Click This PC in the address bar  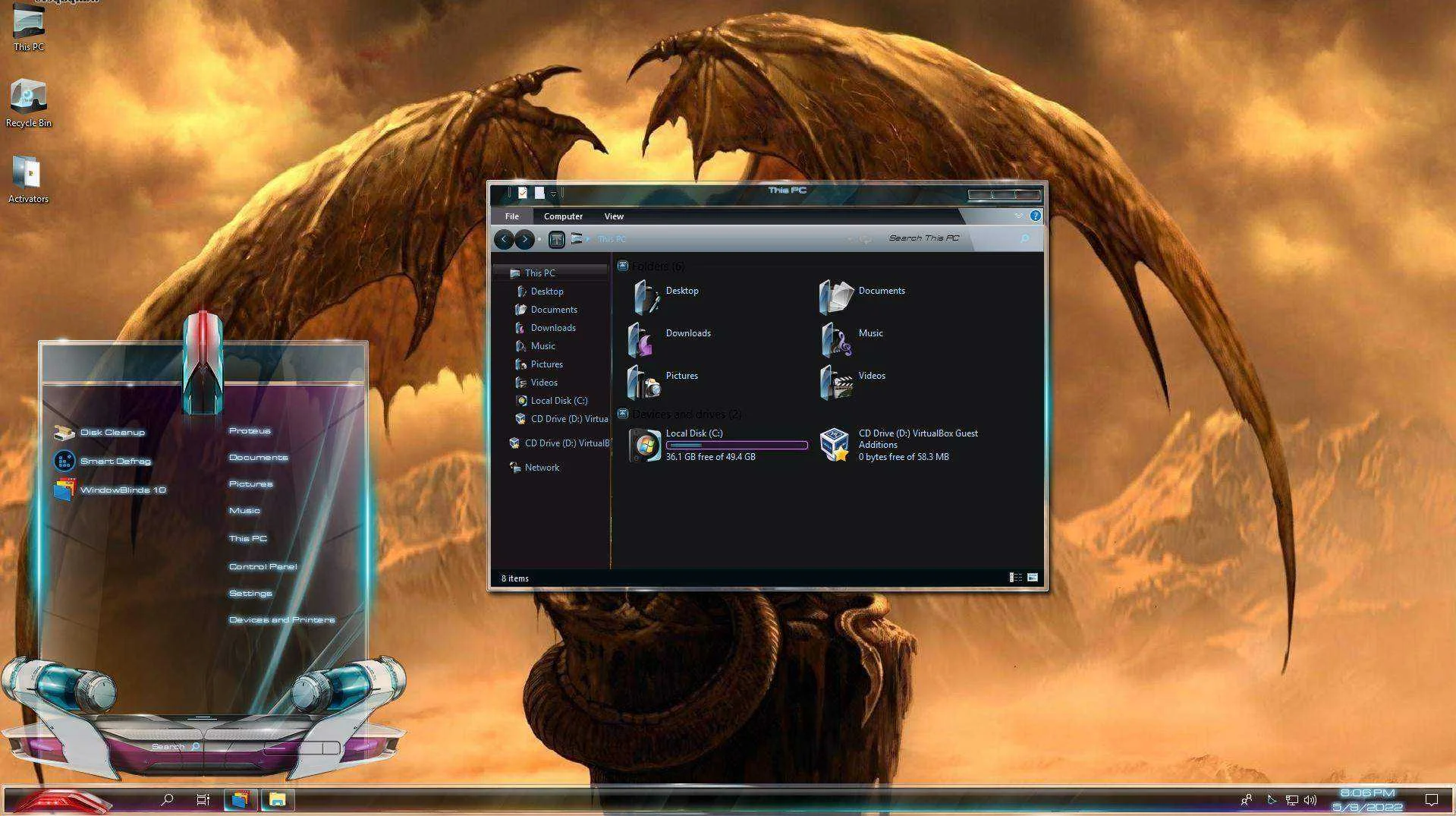click(x=612, y=239)
